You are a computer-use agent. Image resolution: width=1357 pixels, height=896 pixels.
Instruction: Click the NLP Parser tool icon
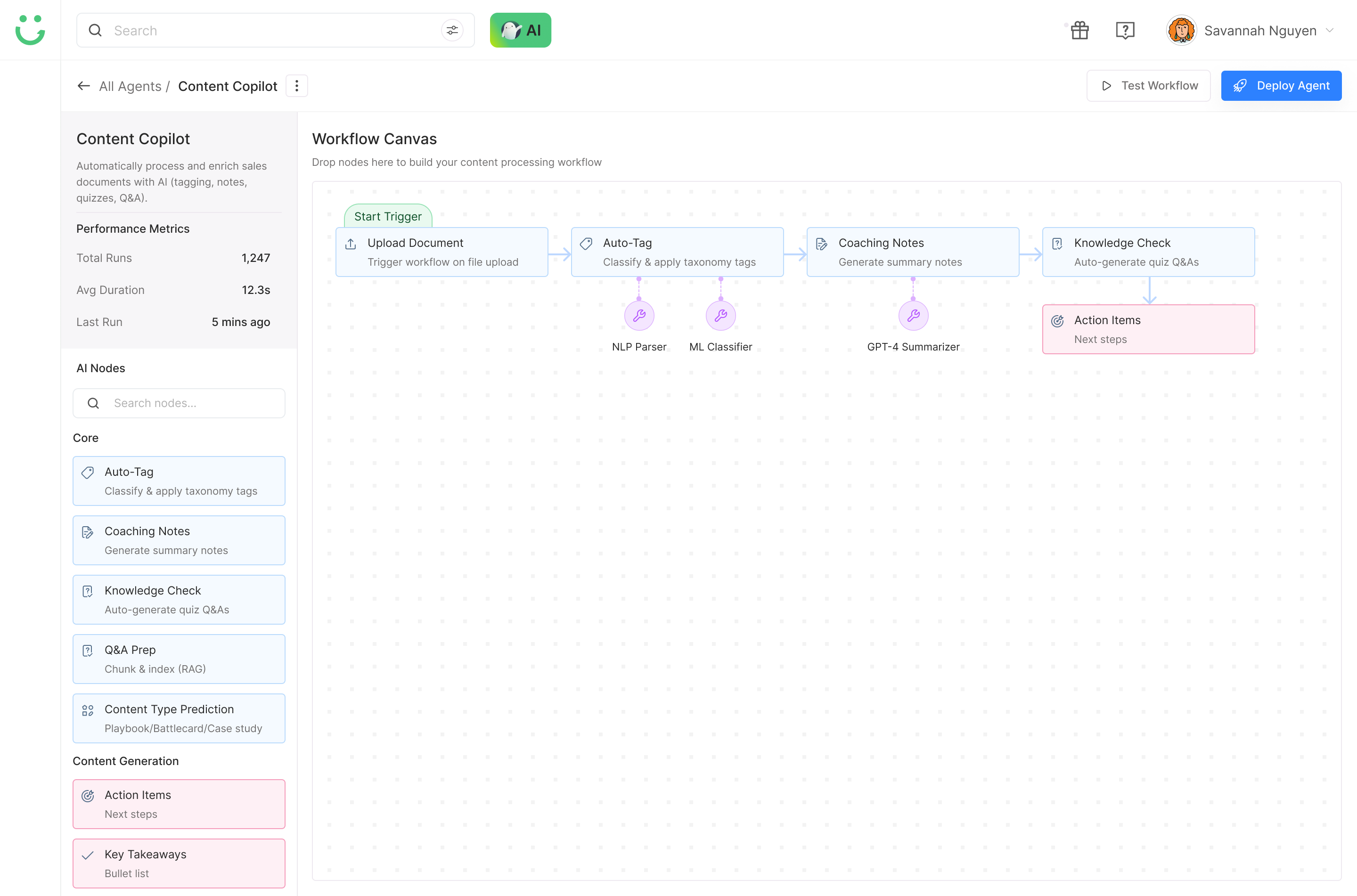pyautogui.click(x=639, y=316)
